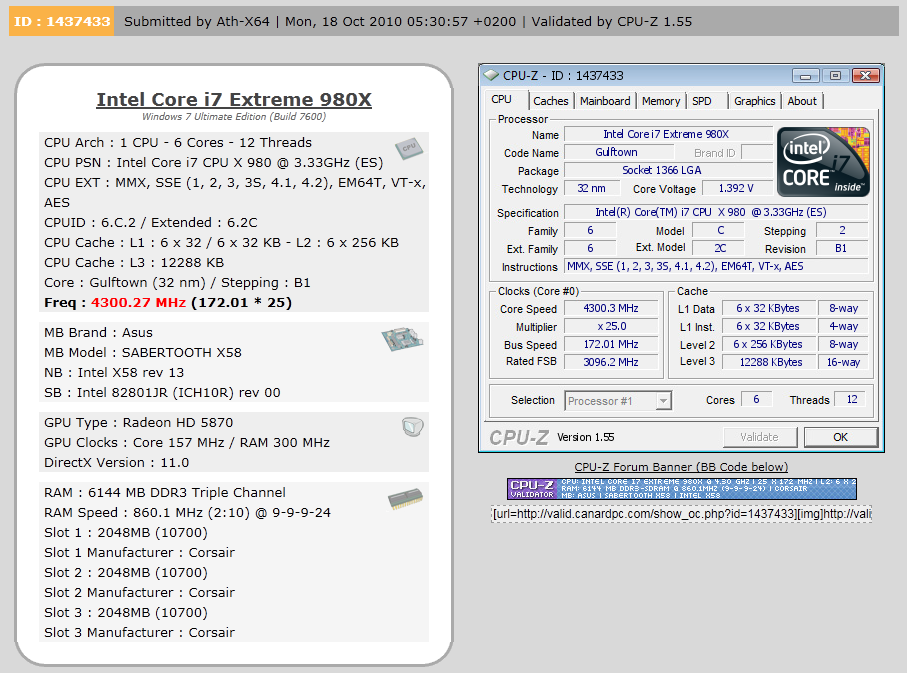Close the CPU-Z window

click(865, 75)
